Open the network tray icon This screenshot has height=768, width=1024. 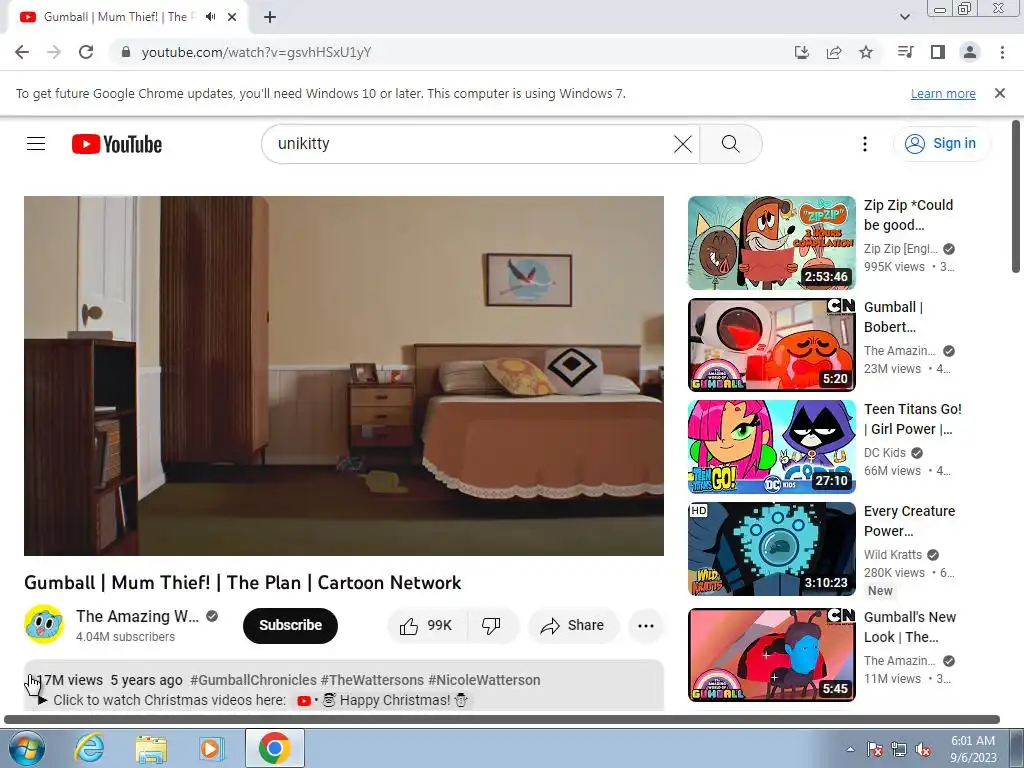[x=899, y=749]
